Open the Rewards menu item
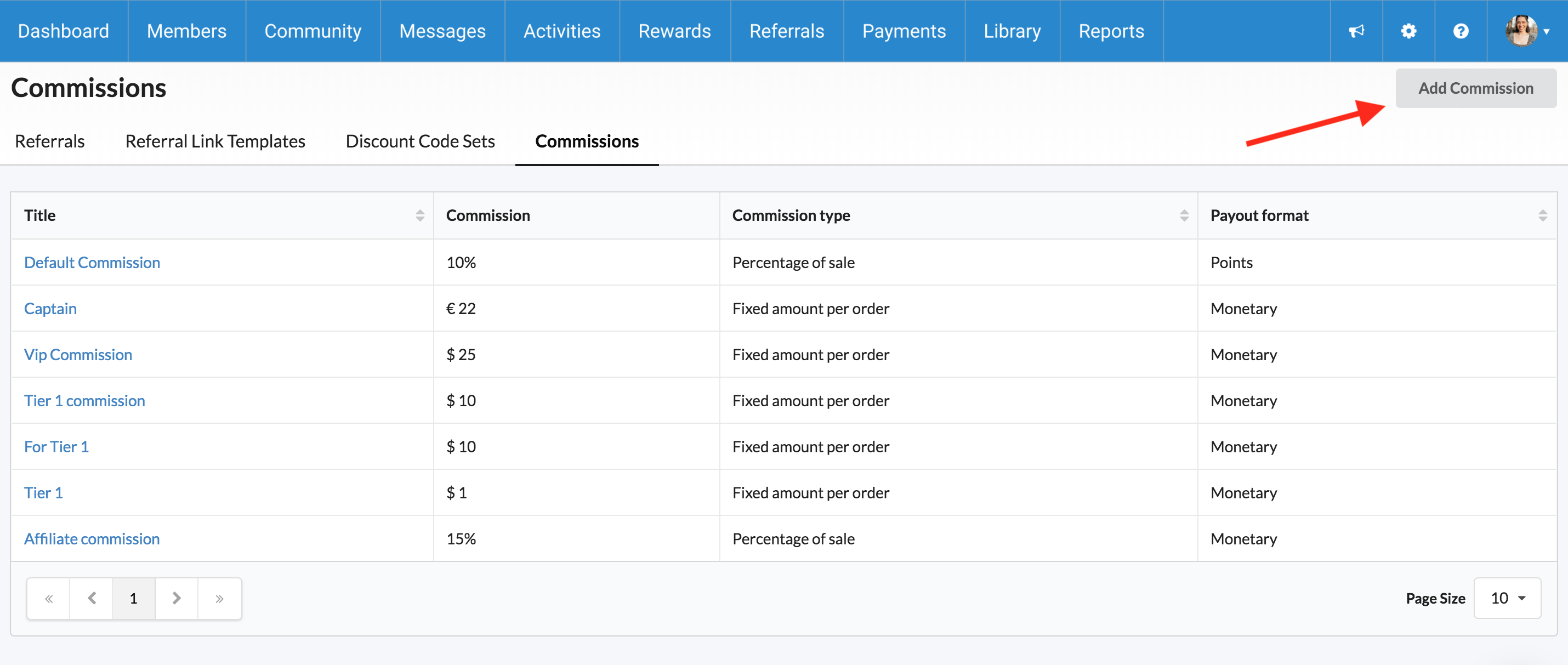1568x665 pixels. pos(674,31)
